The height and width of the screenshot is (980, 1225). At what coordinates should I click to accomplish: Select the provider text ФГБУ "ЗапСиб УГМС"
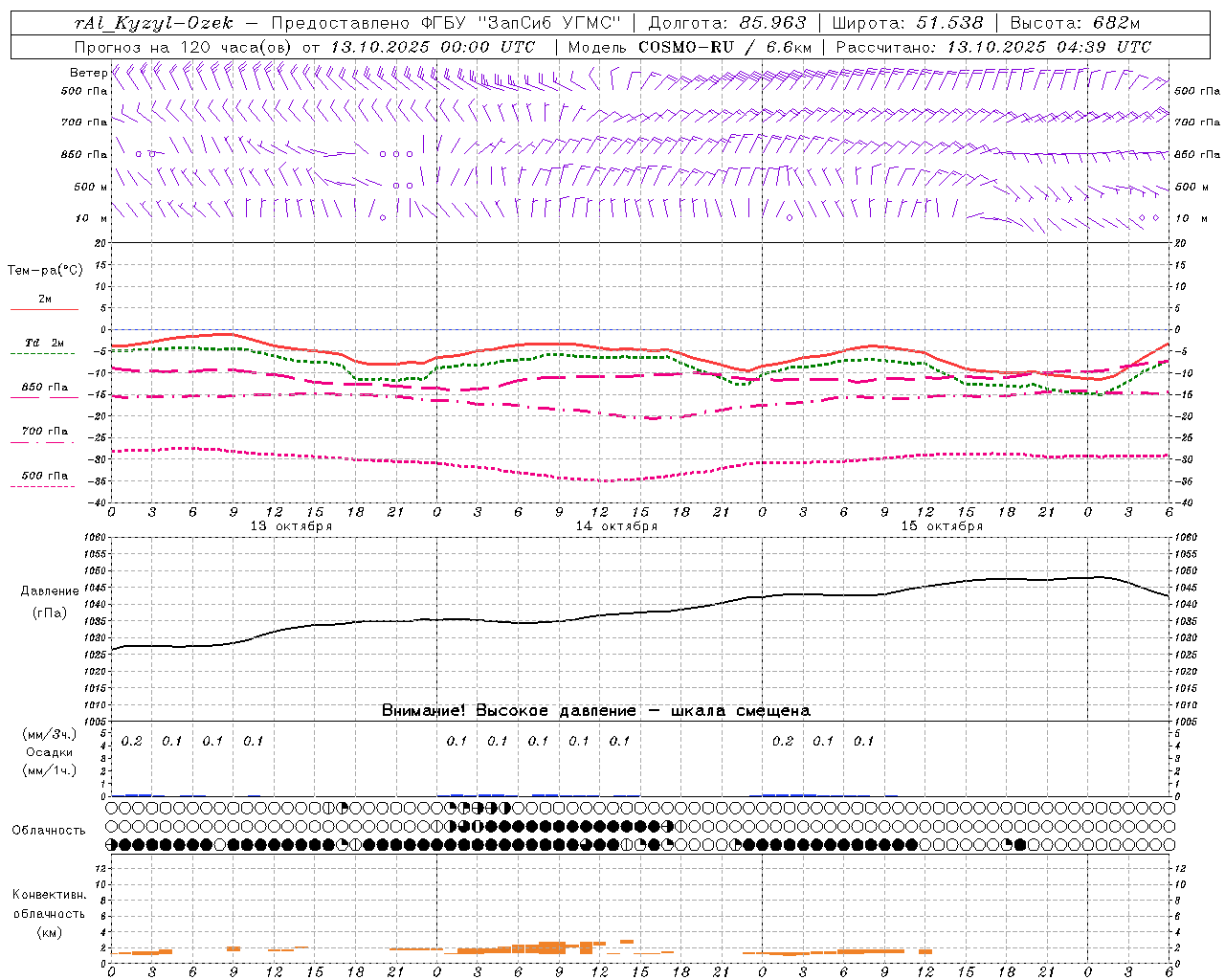click(x=521, y=23)
